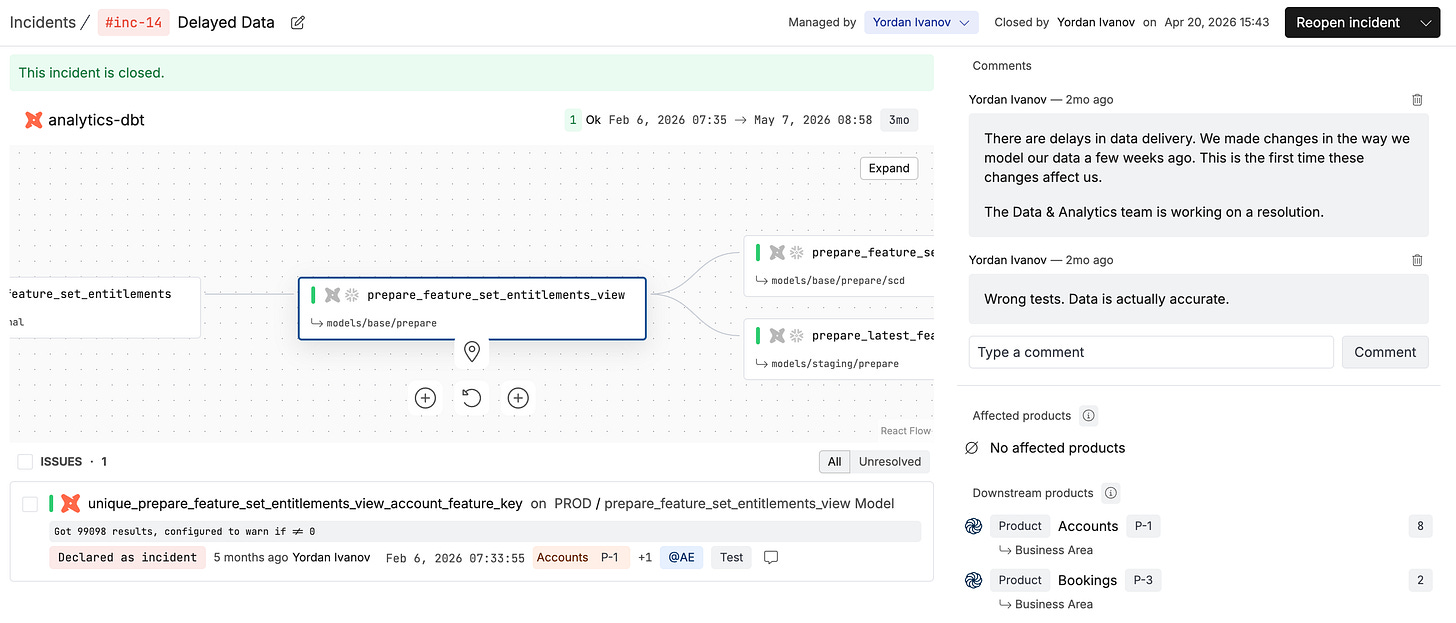This screenshot has height=623, width=1456.
Task: Open the unique_prepare_feature_set_entitlements_view_account_feature_key issue link
Action: pos(305,503)
